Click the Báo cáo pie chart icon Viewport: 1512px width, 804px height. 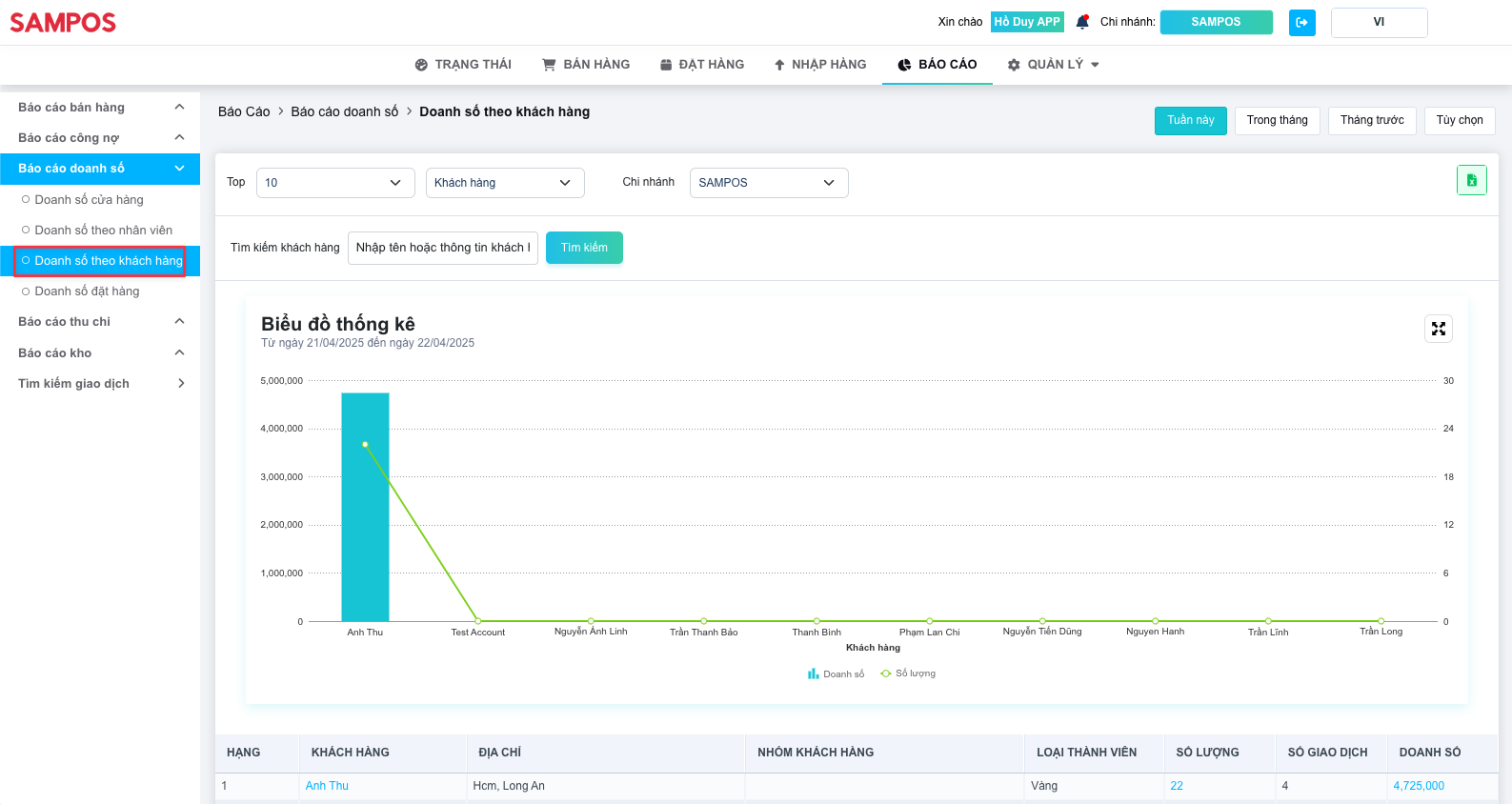click(x=904, y=65)
